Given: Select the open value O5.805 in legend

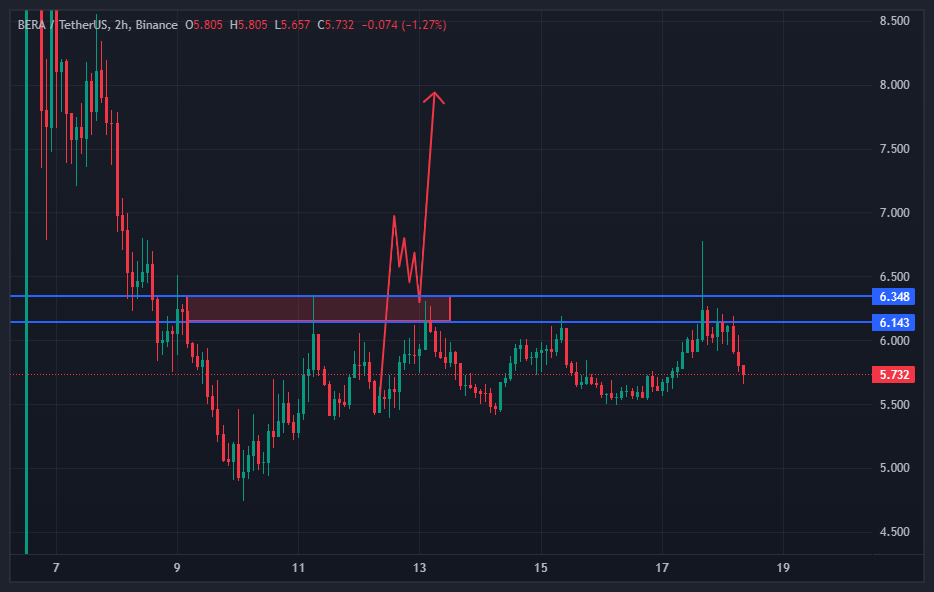Looking at the screenshot, I should click(x=204, y=25).
